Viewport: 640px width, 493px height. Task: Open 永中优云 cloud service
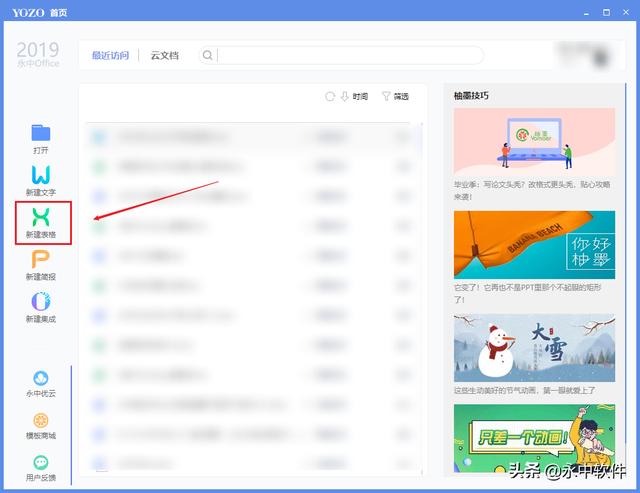[x=41, y=379]
